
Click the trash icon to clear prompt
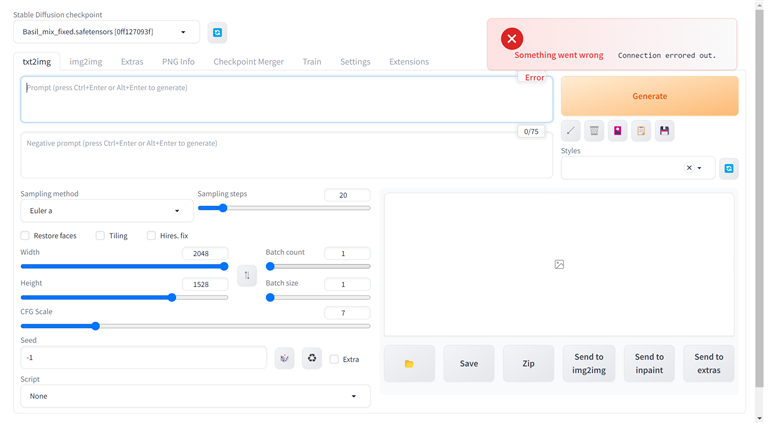click(594, 131)
